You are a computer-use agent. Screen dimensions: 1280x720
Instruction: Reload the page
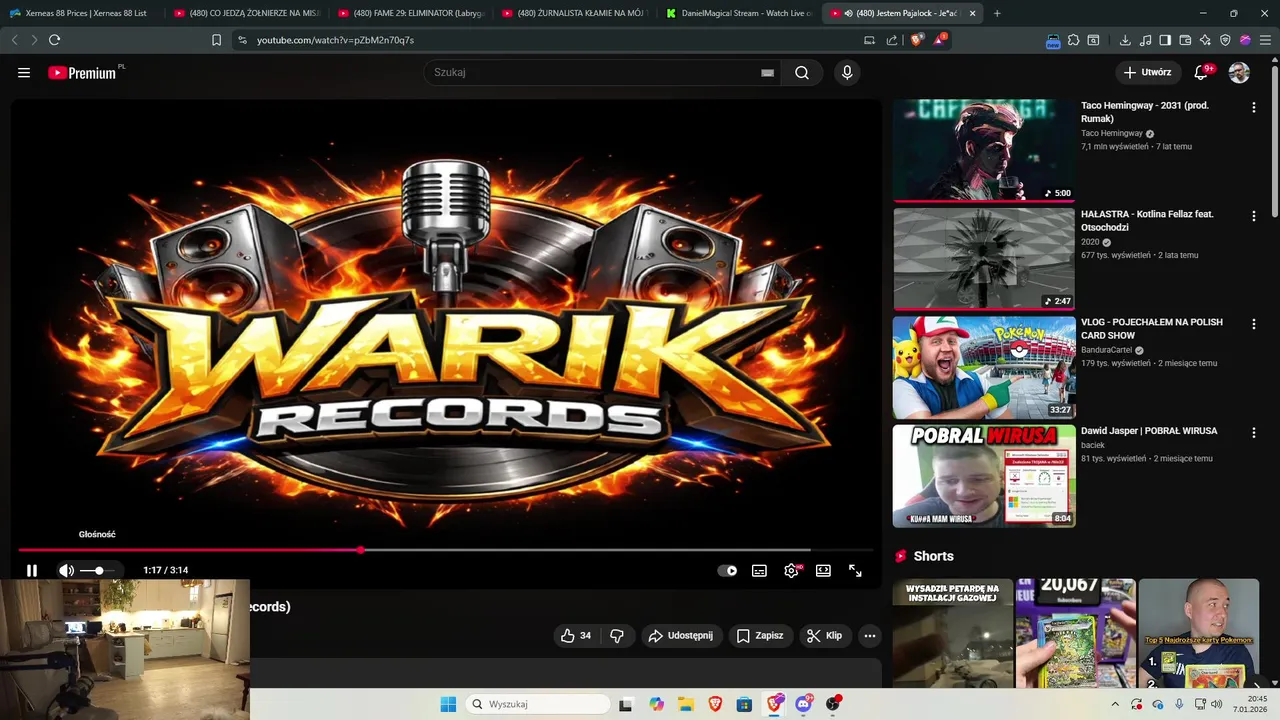click(54, 40)
